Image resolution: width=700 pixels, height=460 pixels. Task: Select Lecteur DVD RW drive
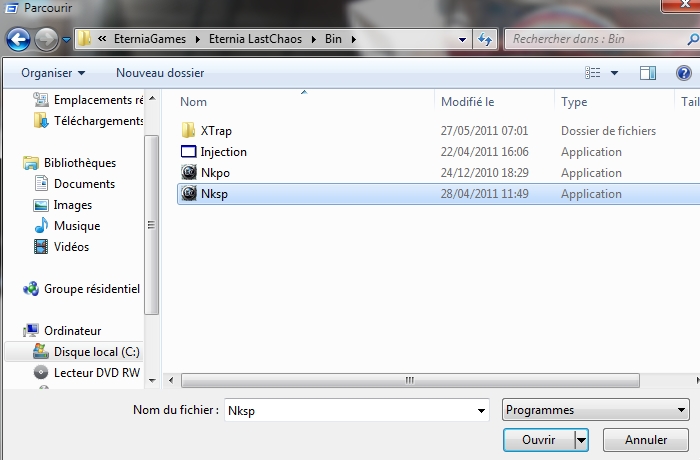(87, 372)
